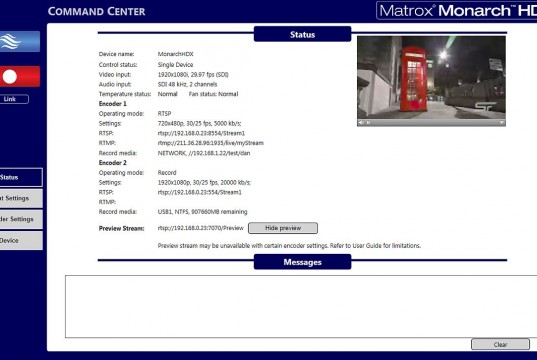This screenshot has width=537, height=360.
Task: Select the Preview Stream rtsp address
Action: tap(201, 228)
